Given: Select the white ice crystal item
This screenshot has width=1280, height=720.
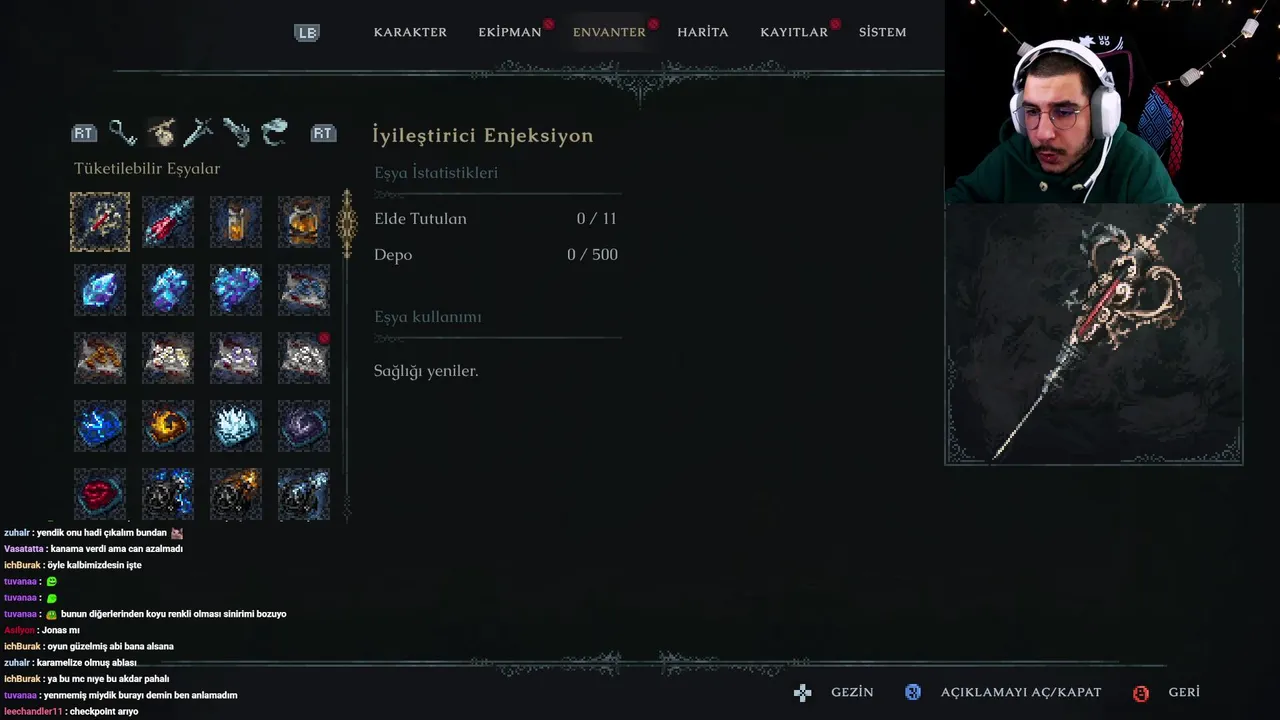Looking at the screenshot, I should [x=236, y=426].
